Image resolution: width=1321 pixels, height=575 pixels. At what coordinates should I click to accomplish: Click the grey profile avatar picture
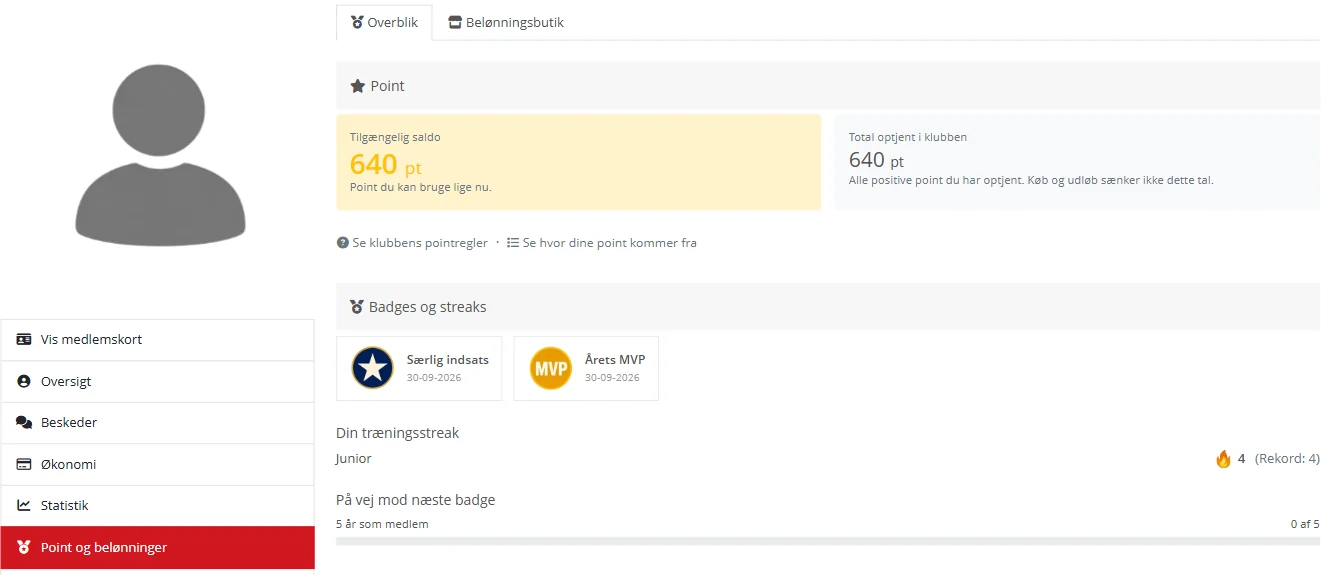coord(160,155)
